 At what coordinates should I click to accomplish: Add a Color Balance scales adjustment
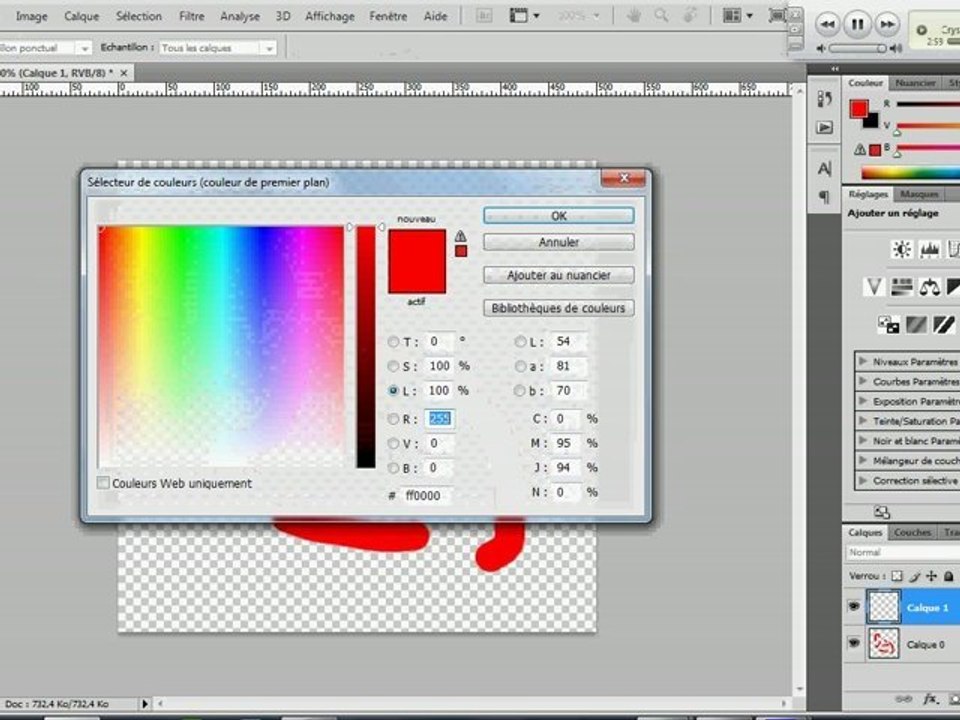[x=929, y=287]
